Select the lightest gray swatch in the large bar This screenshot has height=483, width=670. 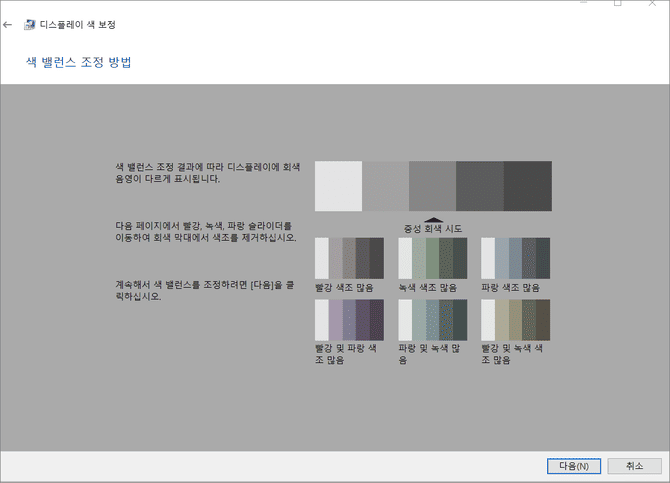tap(338, 186)
